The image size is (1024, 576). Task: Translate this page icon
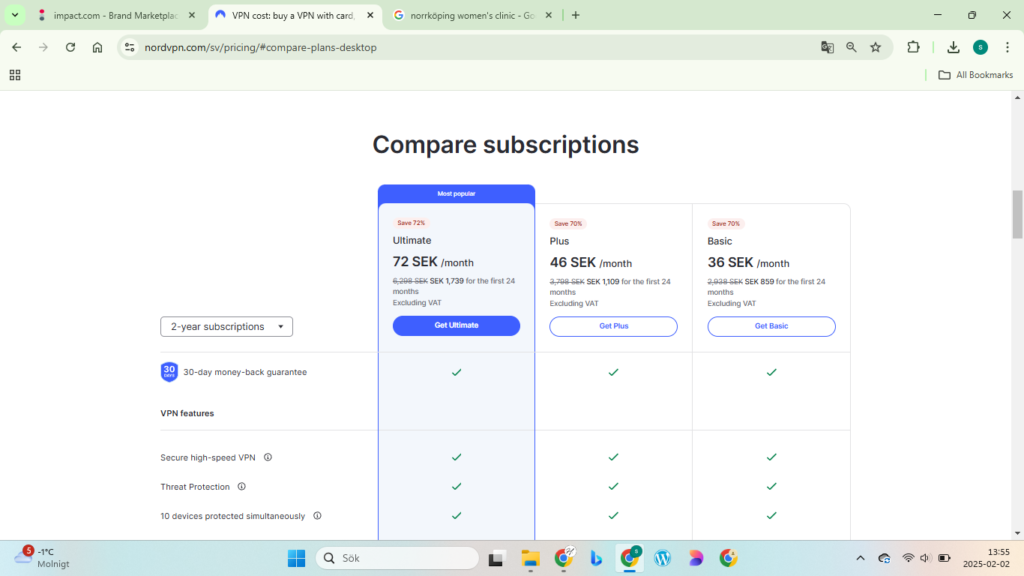pos(827,47)
